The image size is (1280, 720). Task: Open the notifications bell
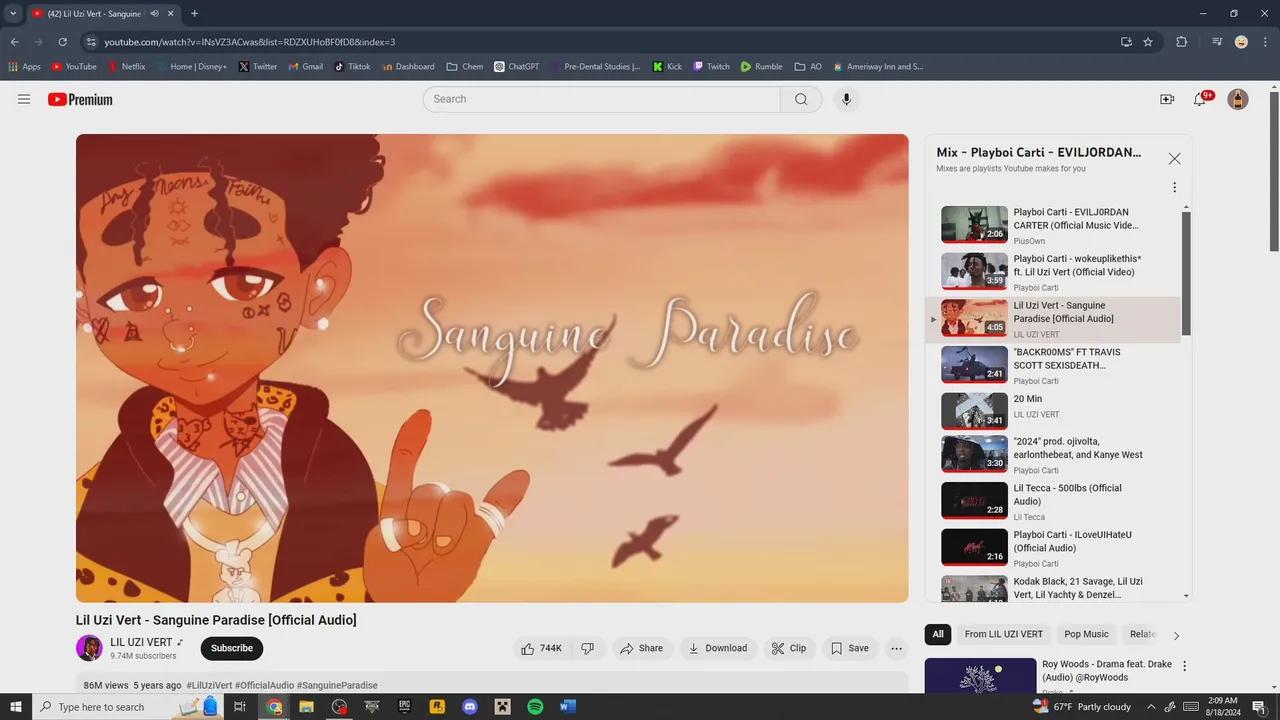click(x=1200, y=99)
